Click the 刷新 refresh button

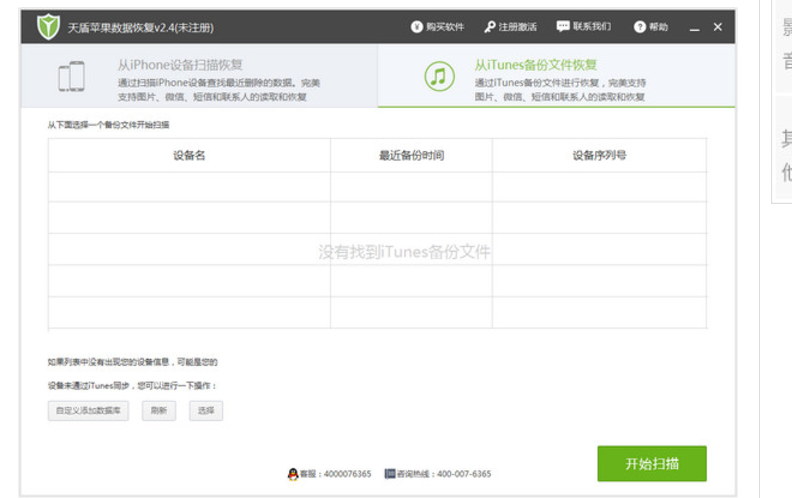(159, 411)
